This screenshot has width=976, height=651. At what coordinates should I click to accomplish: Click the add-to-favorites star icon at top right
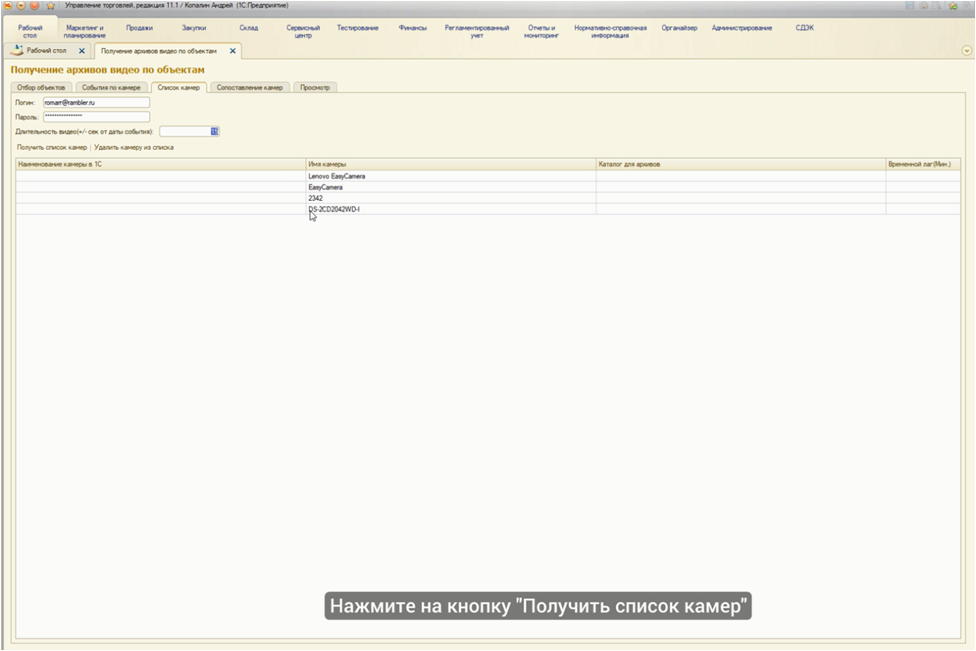tap(953, 6)
